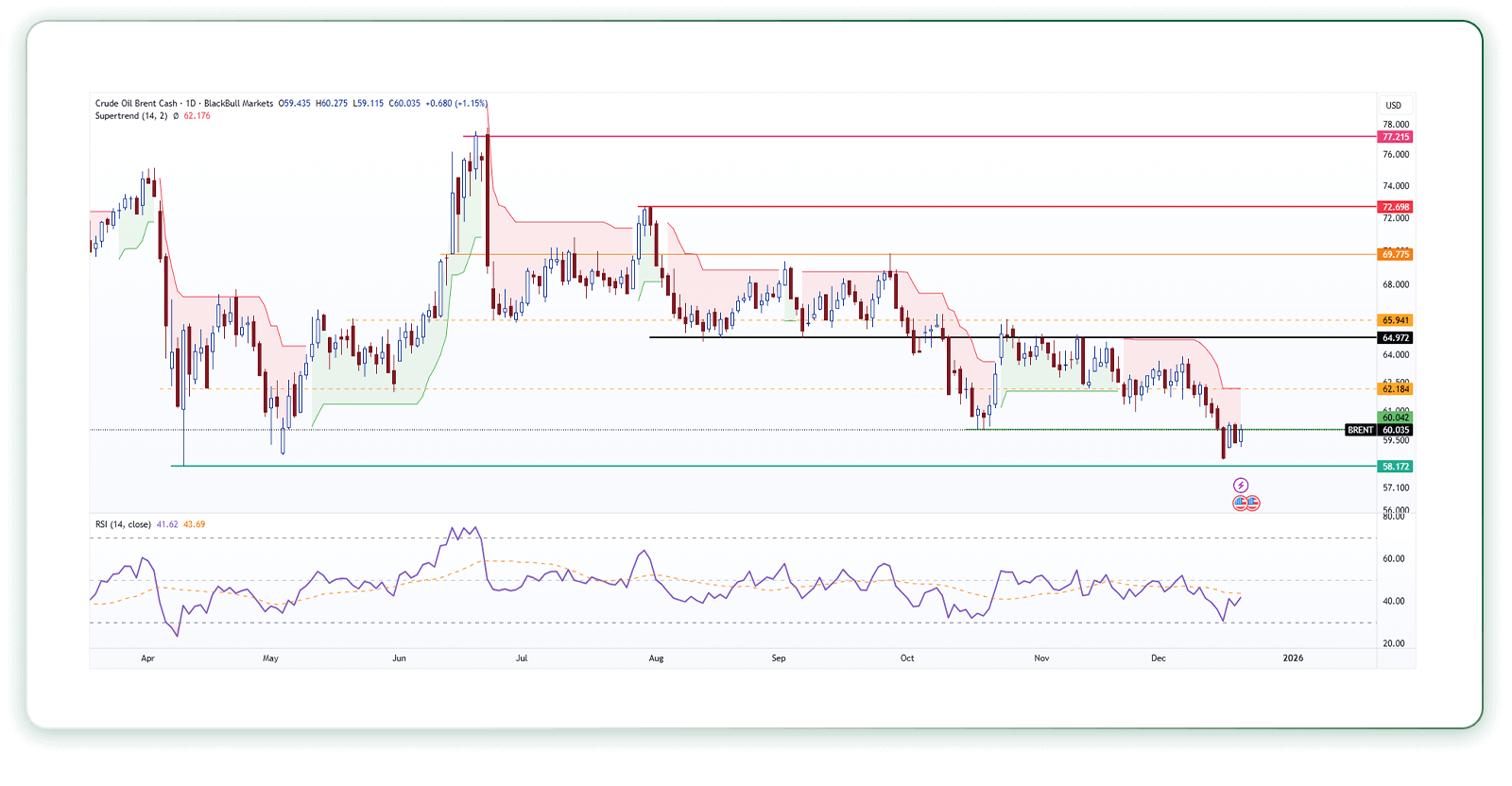This screenshot has height=786, width=1512.
Task: Click the 2026 marker on time axis
Action: coord(1292,658)
